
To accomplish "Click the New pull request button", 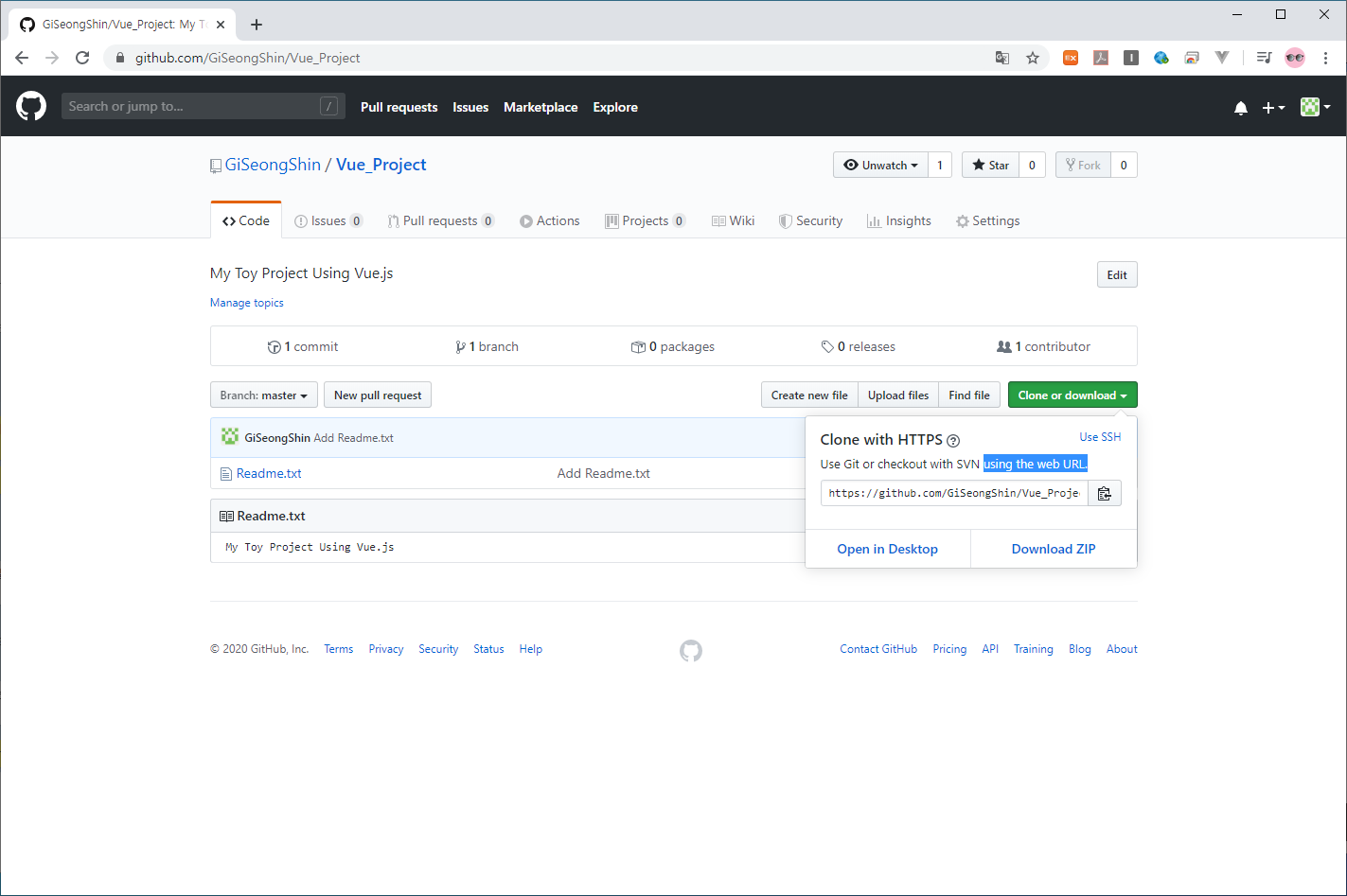I will [378, 395].
